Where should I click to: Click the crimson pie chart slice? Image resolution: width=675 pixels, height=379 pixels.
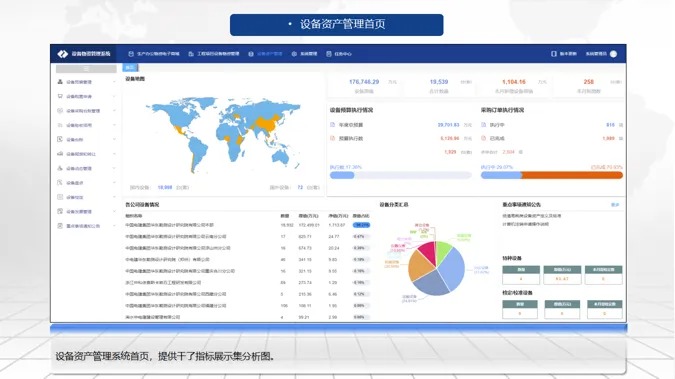point(428,253)
